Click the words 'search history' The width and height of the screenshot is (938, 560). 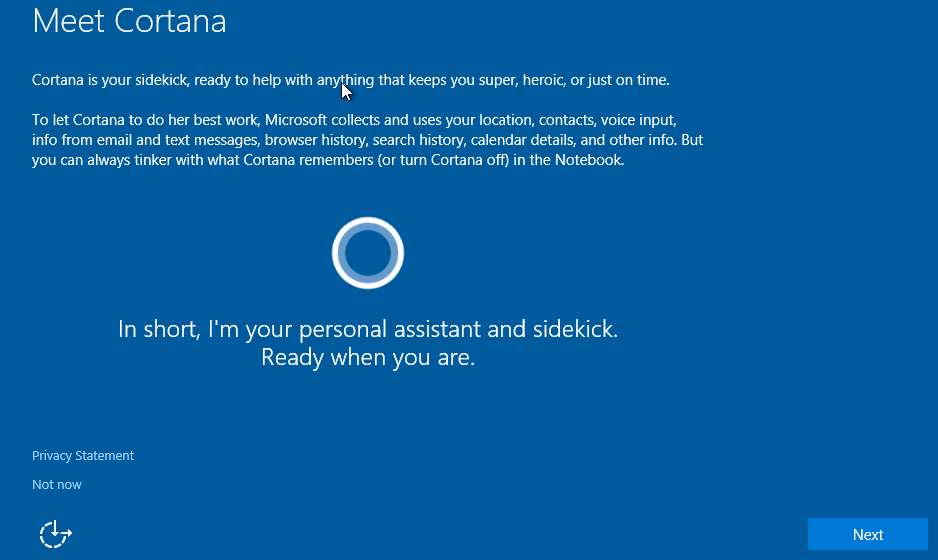419,140
